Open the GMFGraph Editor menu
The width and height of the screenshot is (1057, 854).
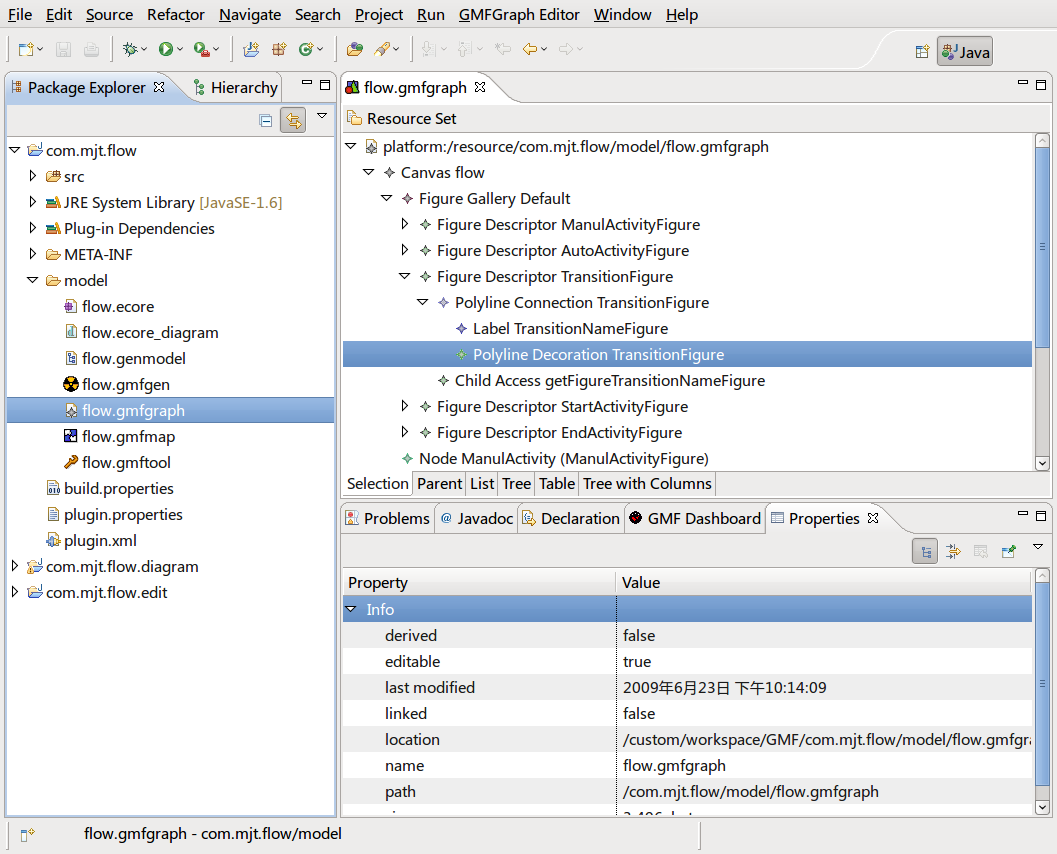(x=519, y=15)
